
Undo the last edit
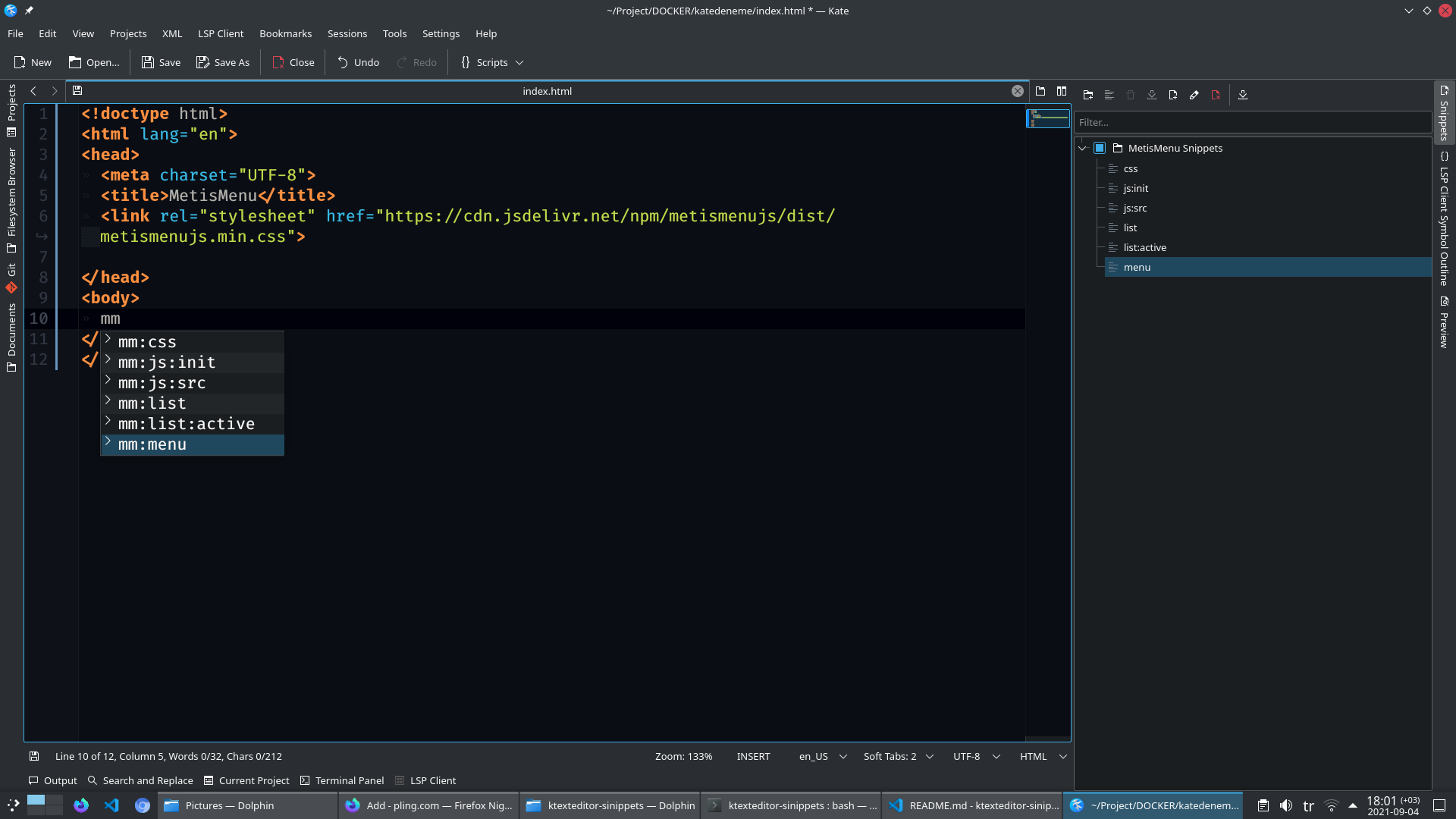click(358, 62)
